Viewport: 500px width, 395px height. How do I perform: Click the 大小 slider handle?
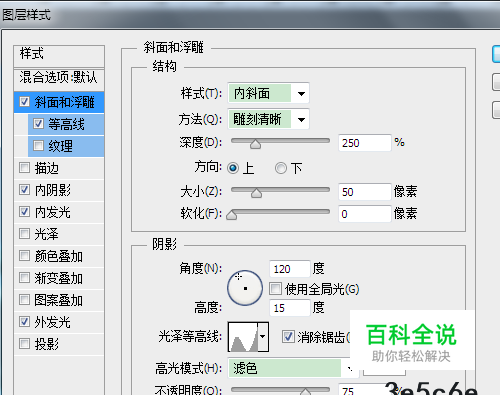(x=256, y=193)
